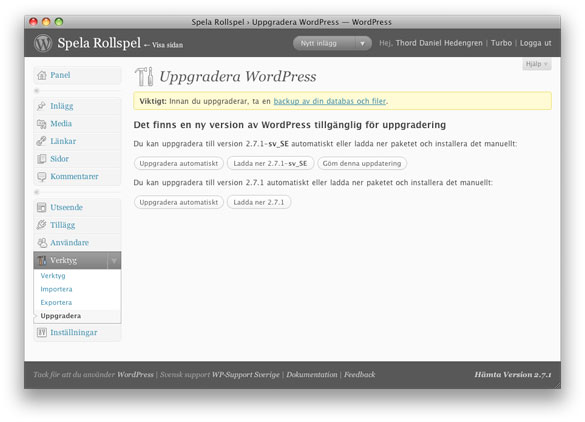Open Dokumentation footer link
This screenshot has height=422, width=585.
(312, 375)
